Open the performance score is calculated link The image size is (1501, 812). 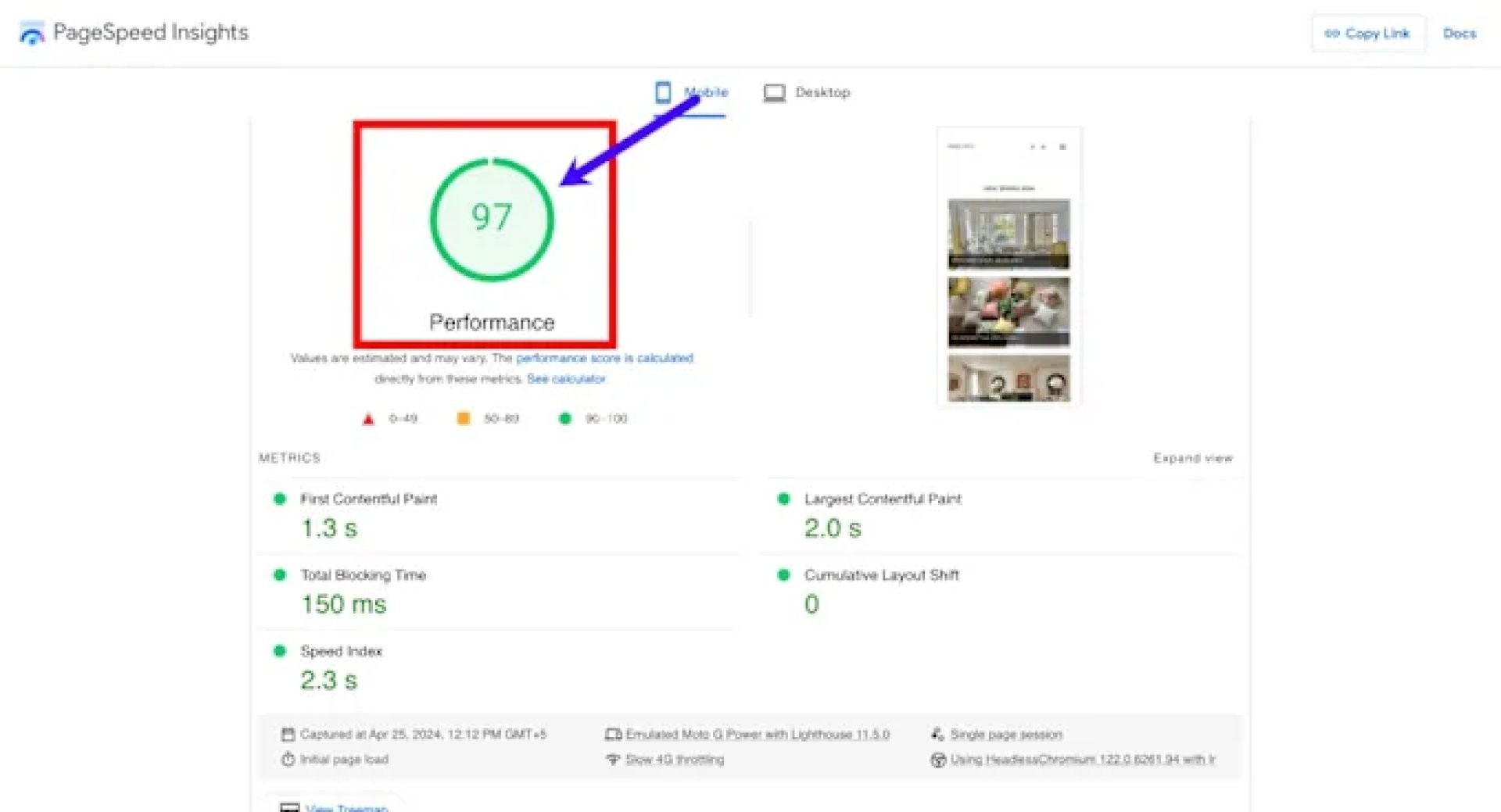604,358
